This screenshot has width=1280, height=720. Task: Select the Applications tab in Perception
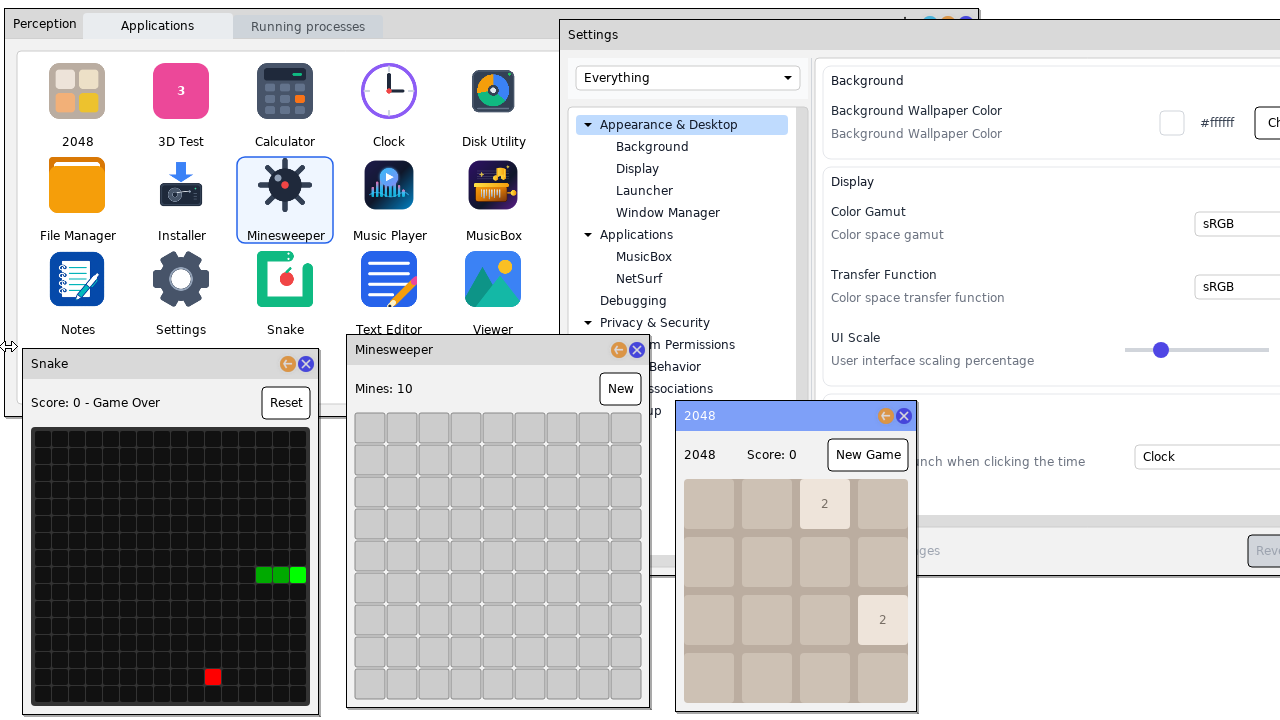coord(158,26)
